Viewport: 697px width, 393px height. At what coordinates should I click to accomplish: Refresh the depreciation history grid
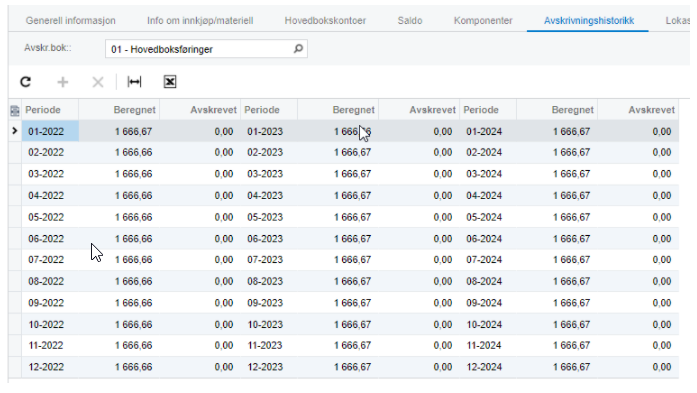26,82
